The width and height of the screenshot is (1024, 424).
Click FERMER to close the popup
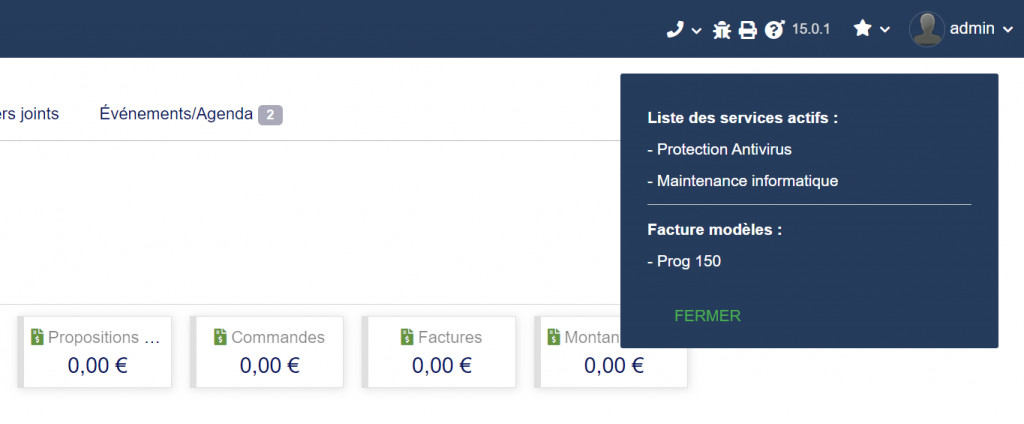pos(707,316)
